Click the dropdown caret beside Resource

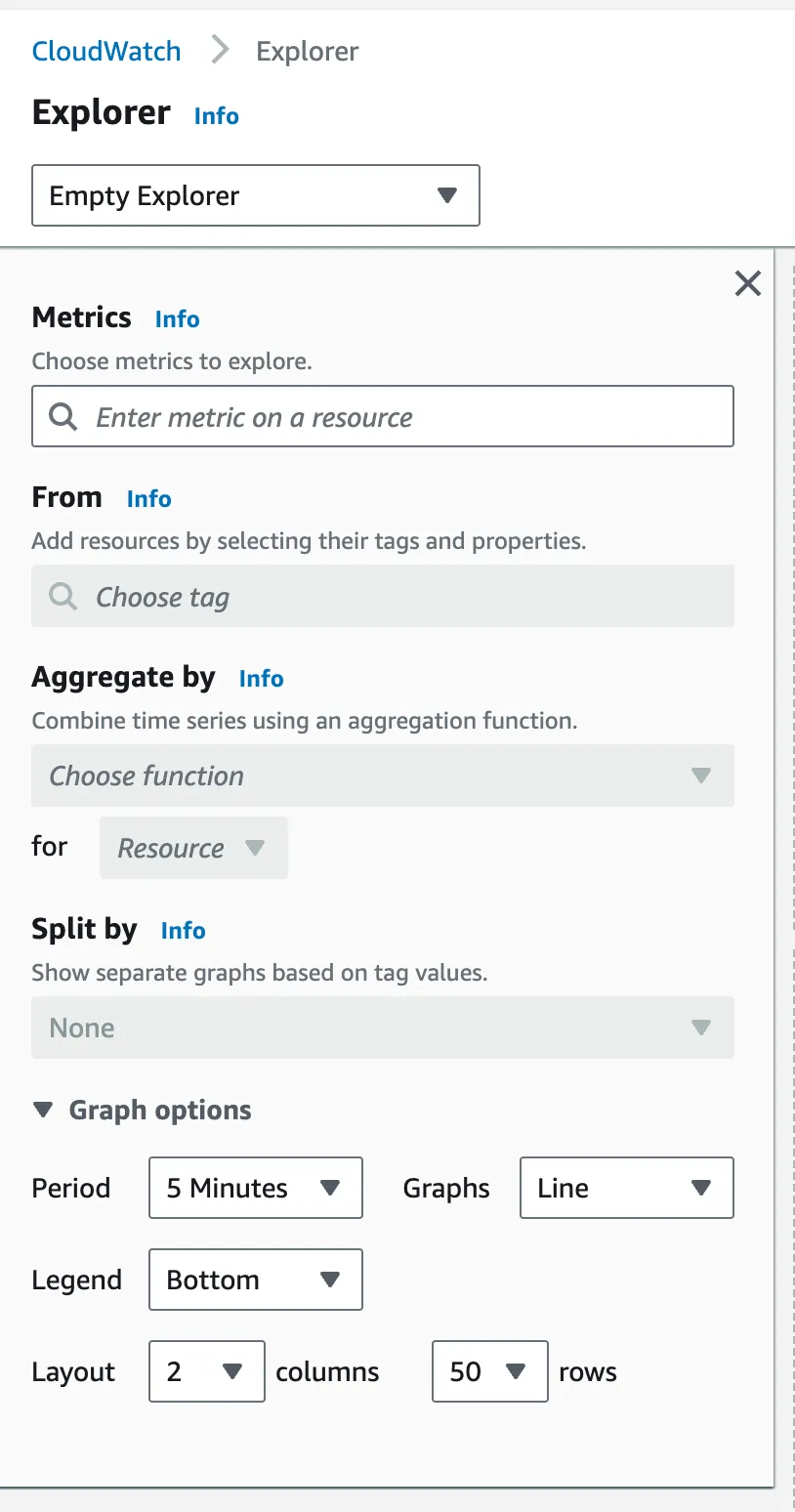click(x=254, y=848)
